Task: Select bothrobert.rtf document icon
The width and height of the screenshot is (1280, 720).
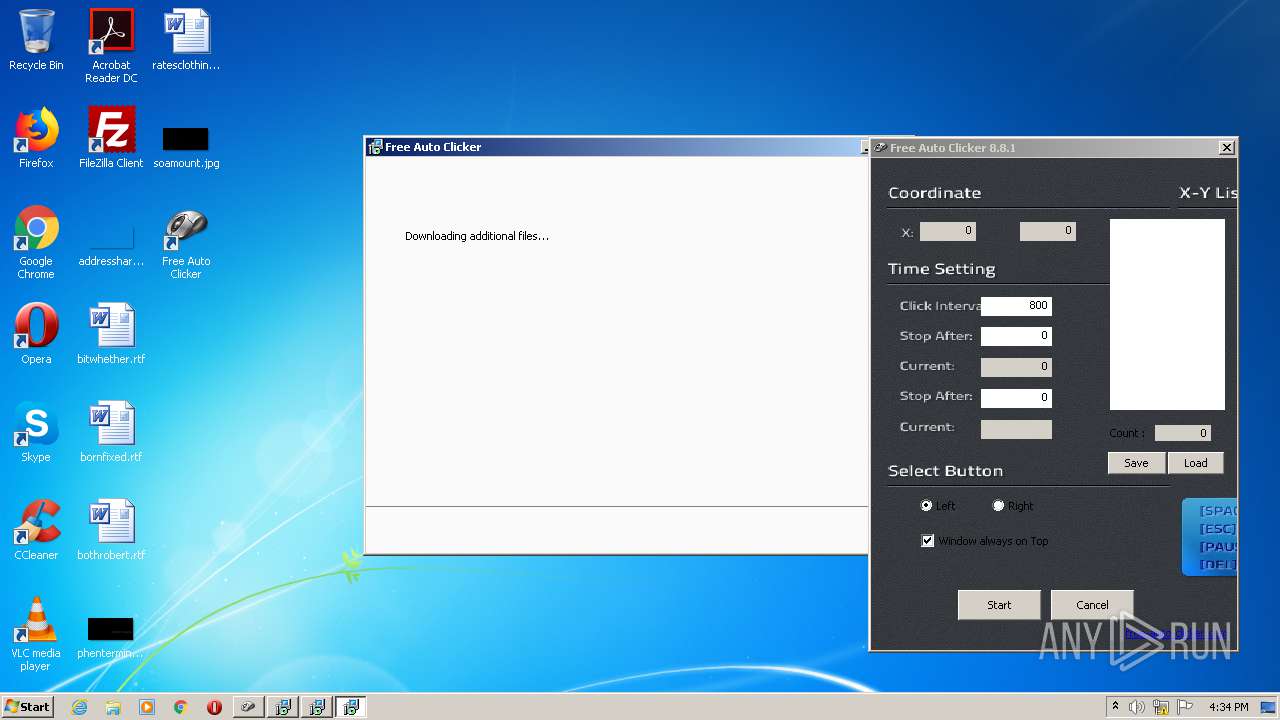Action: 111,530
